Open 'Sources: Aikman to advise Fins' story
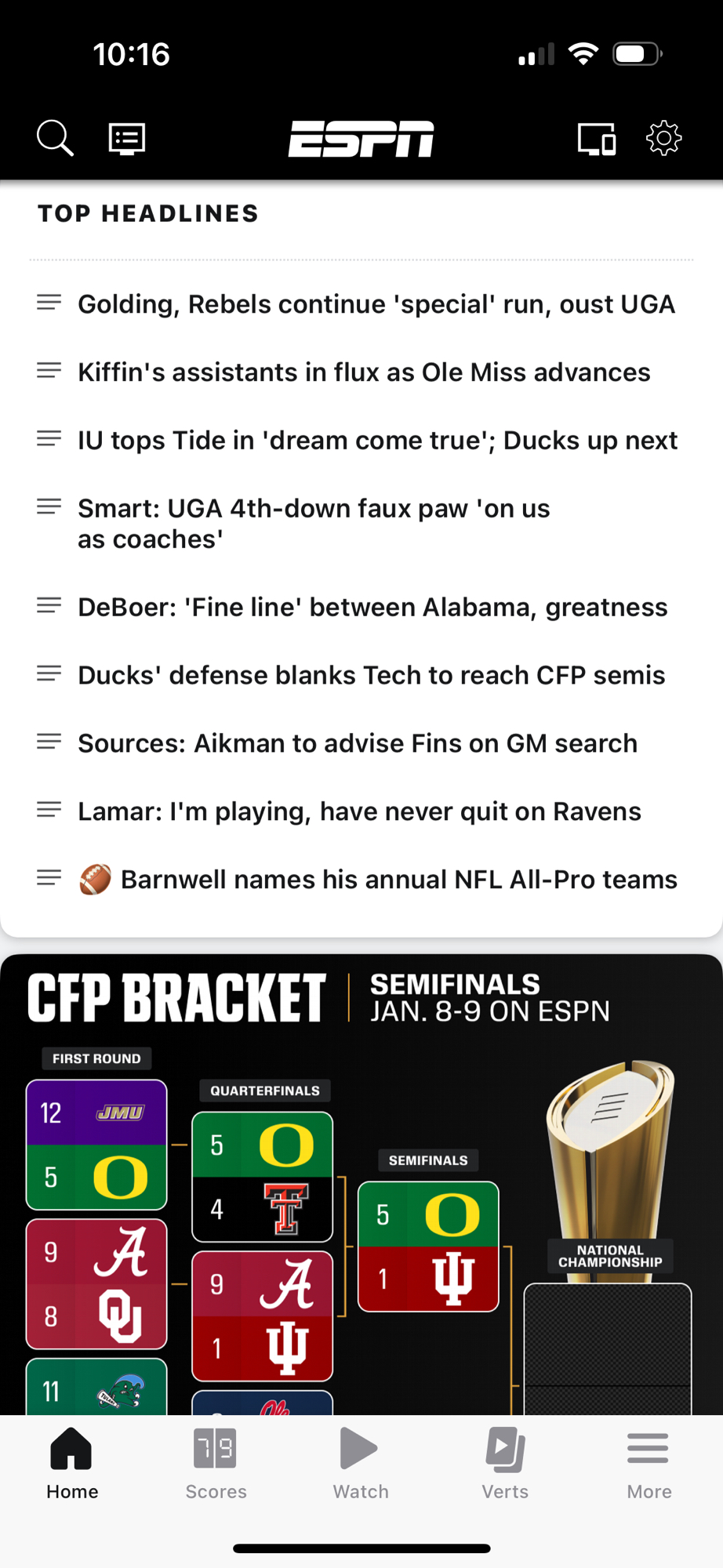 (358, 743)
